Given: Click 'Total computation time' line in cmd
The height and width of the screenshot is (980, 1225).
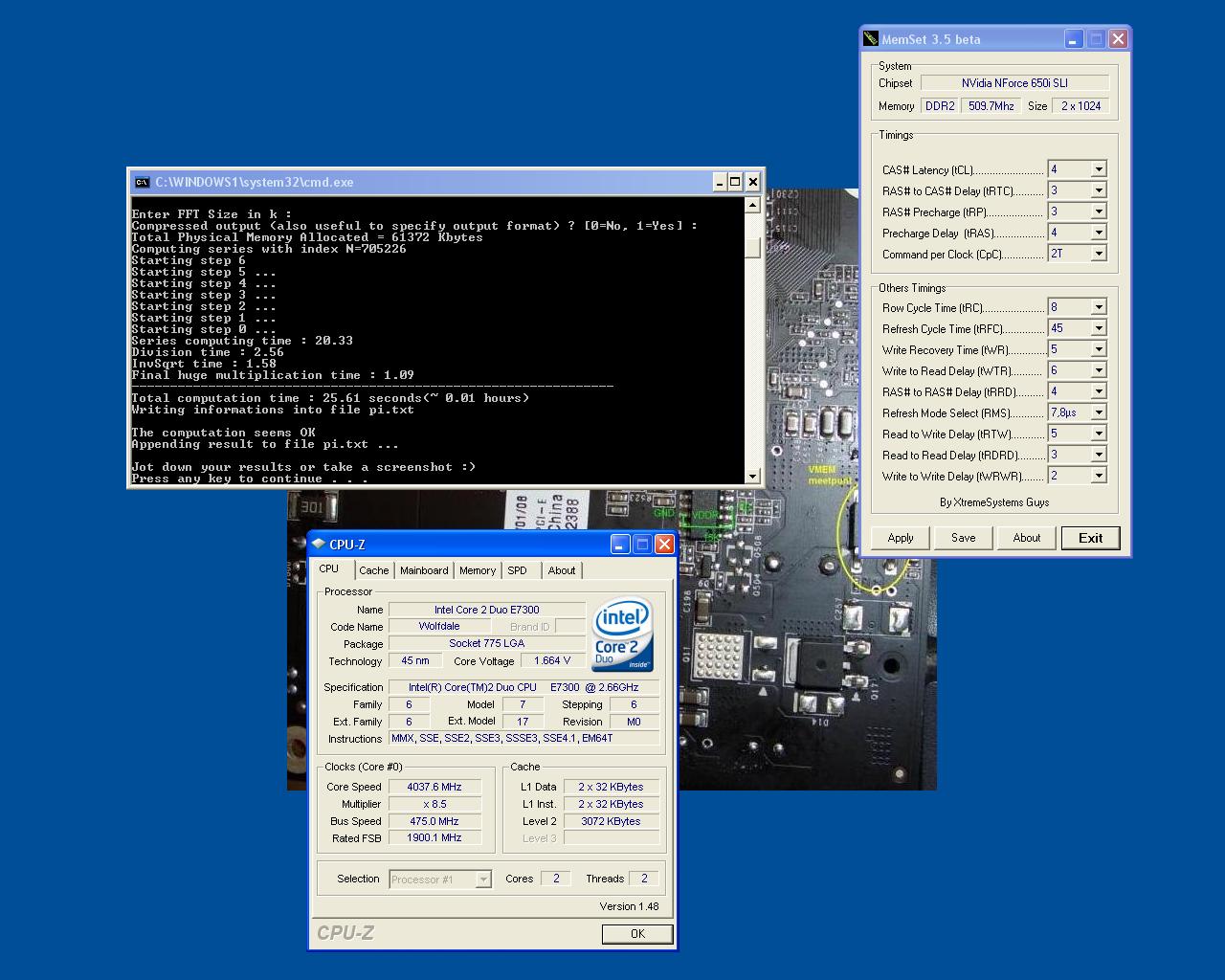Looking at the screenshot, I should point(330,398).
